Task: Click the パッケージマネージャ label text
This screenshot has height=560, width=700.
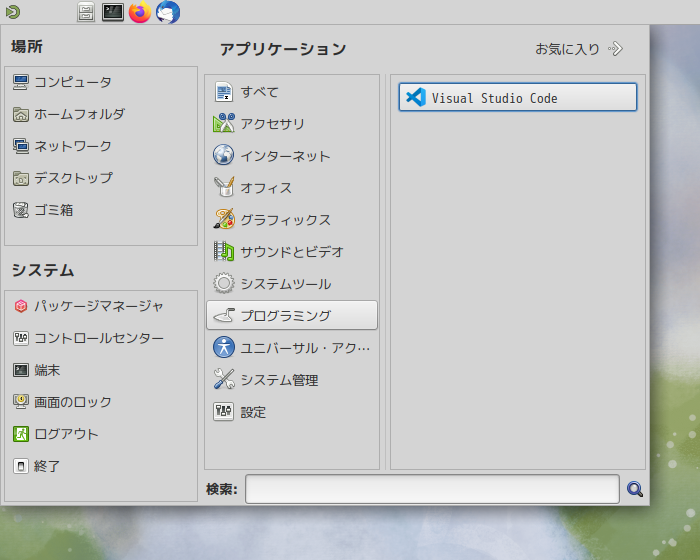Action: [99, 306]
